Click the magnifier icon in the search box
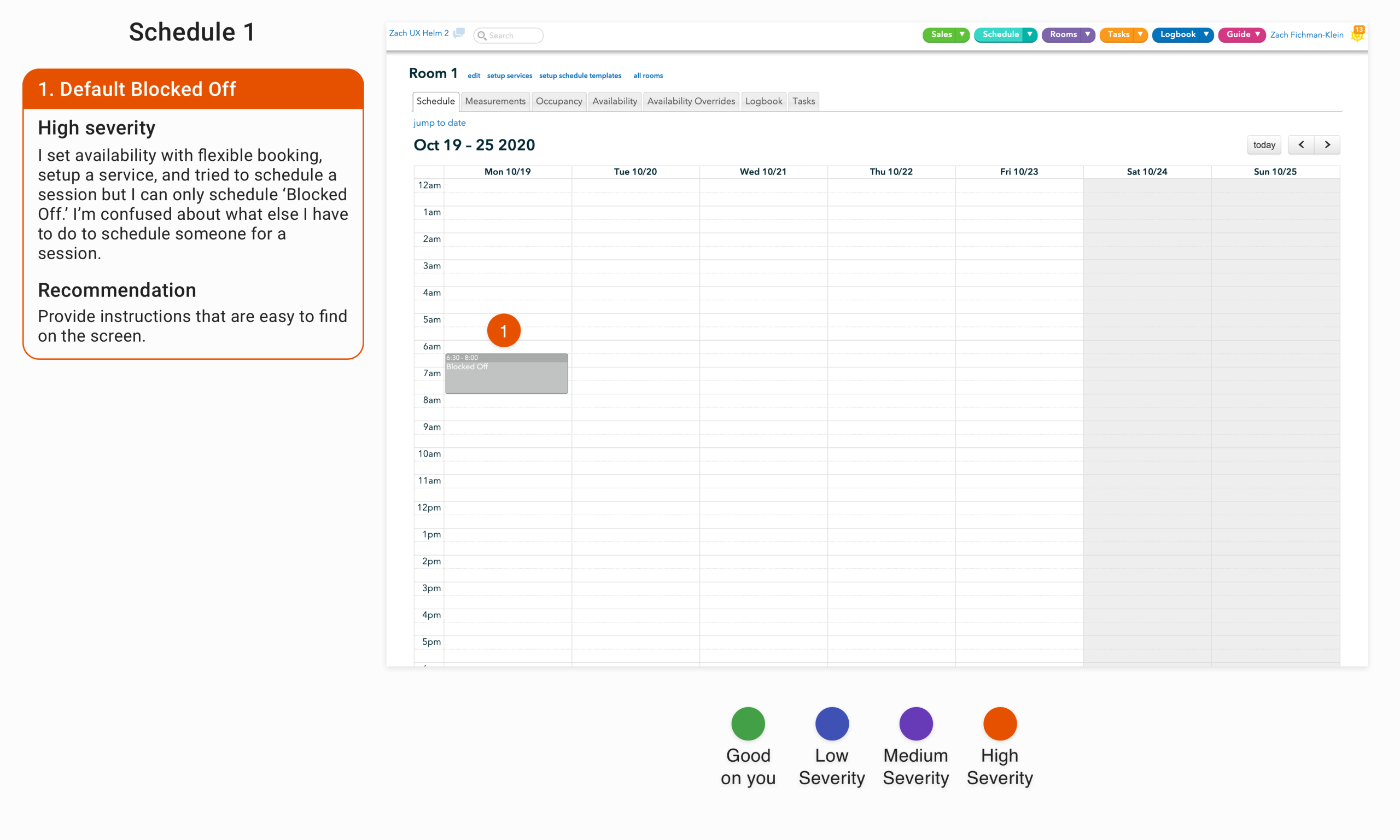The width and height of the screenshot is (1400, 840). click(482, 36)
